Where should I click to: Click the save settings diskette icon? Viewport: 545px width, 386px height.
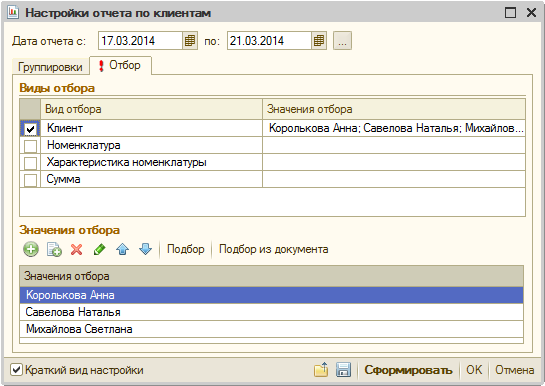point(343,370)
